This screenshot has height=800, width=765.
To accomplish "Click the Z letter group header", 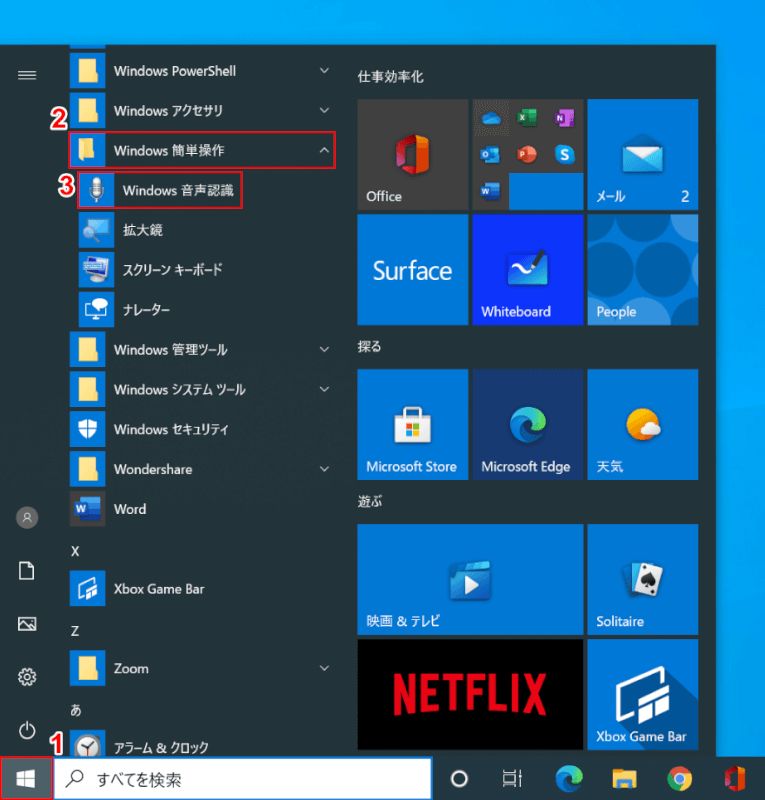I will (75, 631).
